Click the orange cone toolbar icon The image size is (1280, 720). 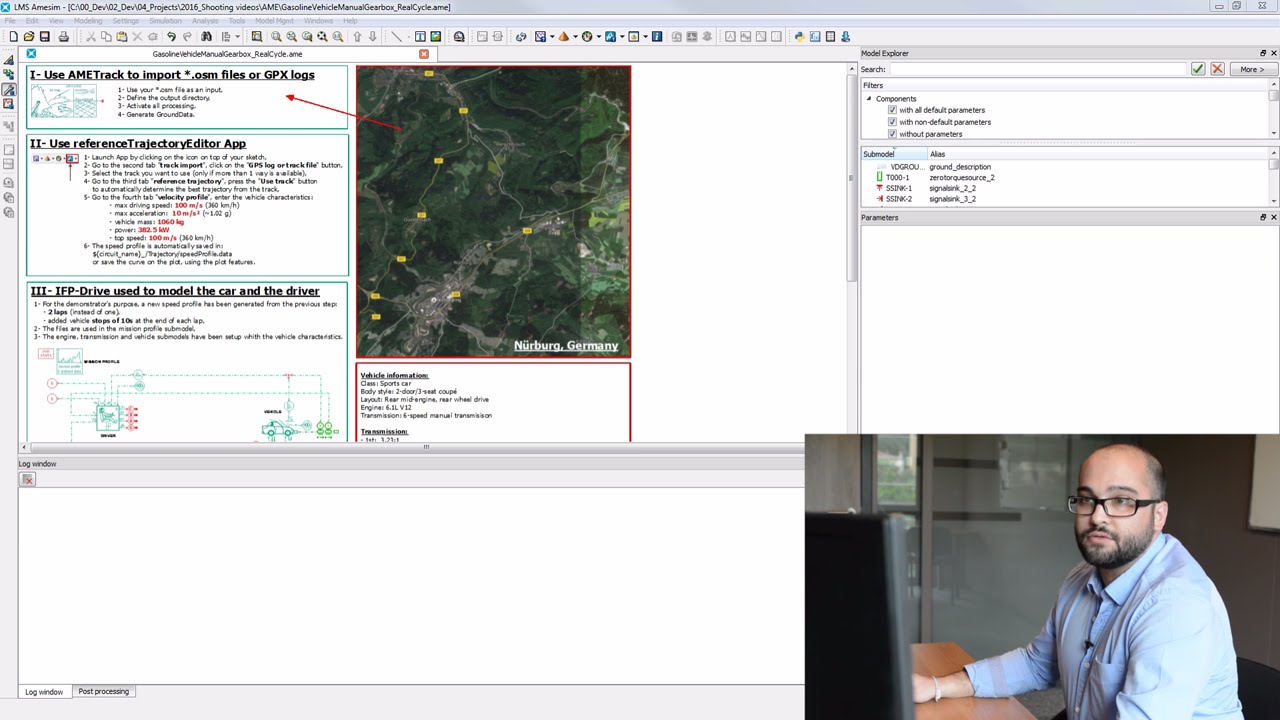coord(564,36)
